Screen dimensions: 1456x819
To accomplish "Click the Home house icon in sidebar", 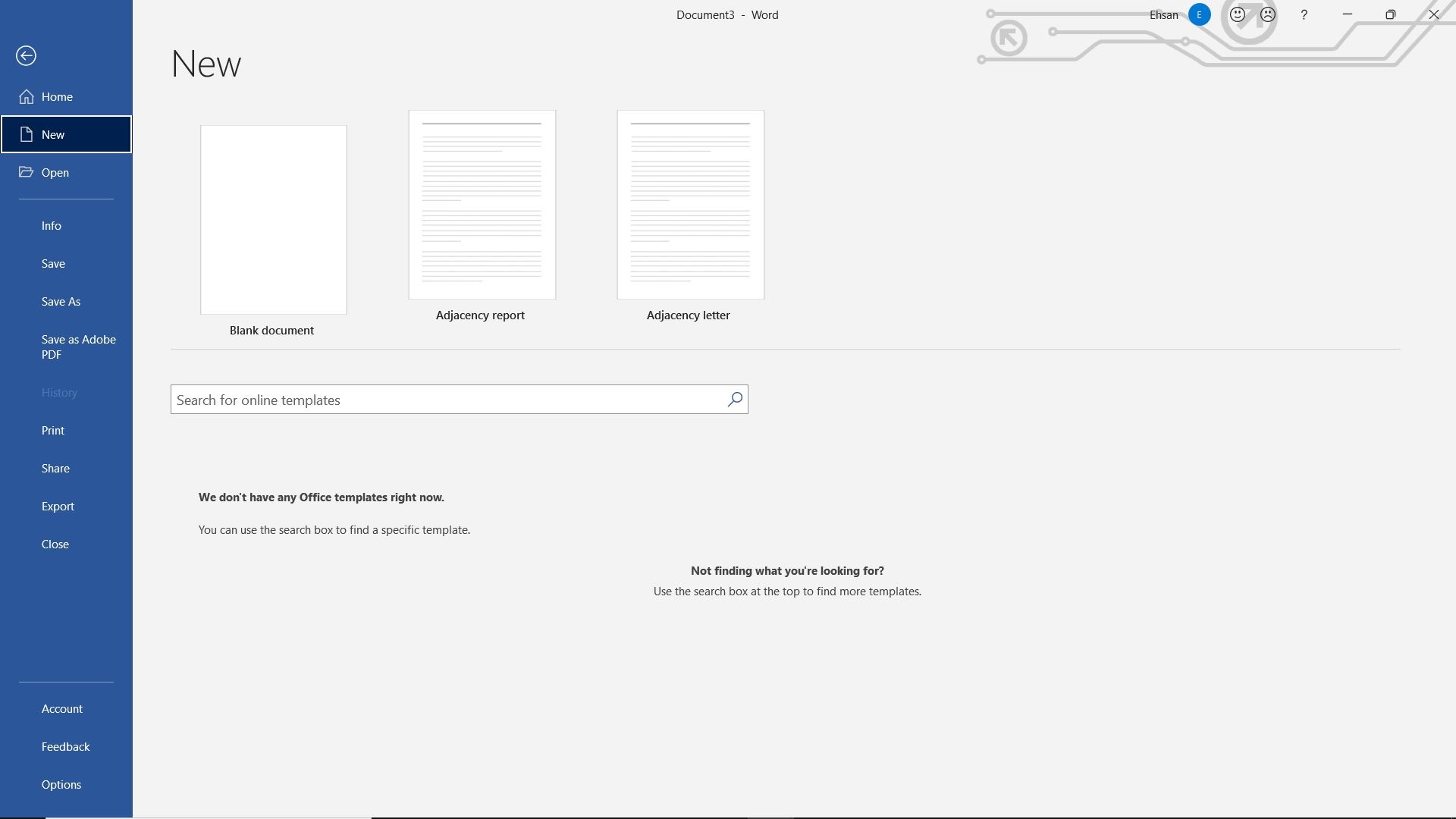I will 27,96.
